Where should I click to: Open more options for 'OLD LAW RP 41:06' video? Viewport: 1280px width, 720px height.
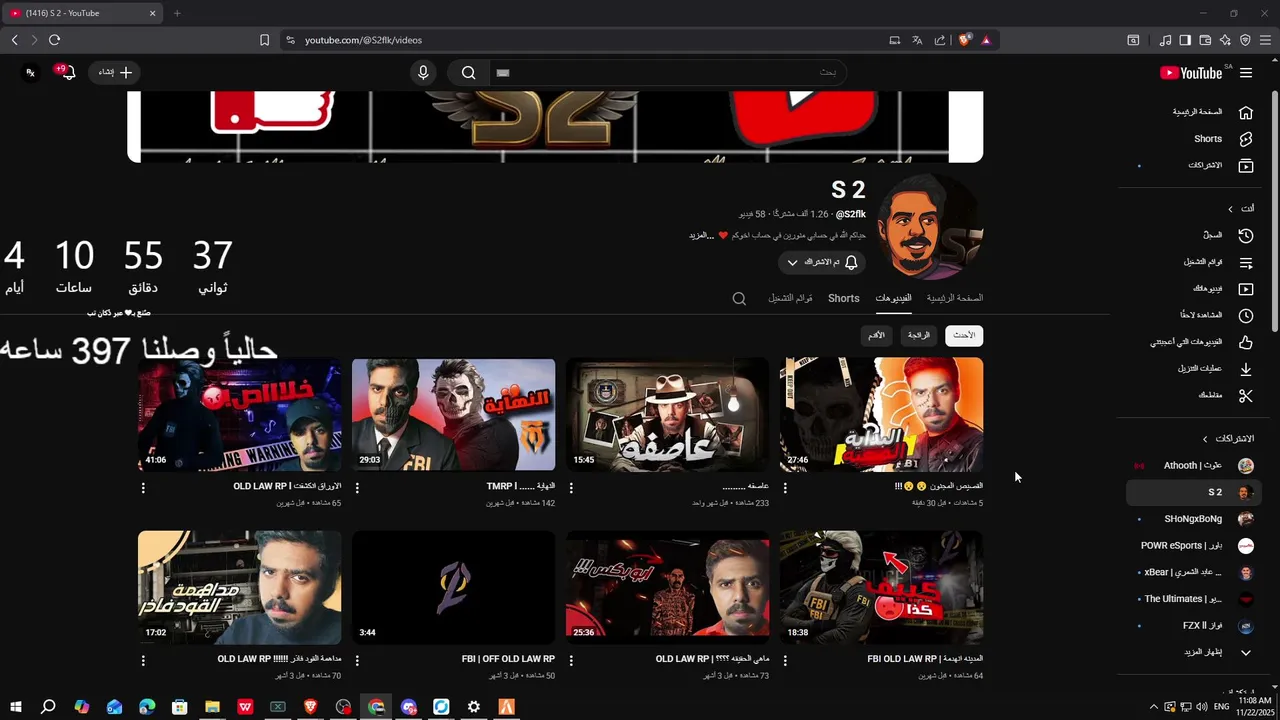coord(143,488)
